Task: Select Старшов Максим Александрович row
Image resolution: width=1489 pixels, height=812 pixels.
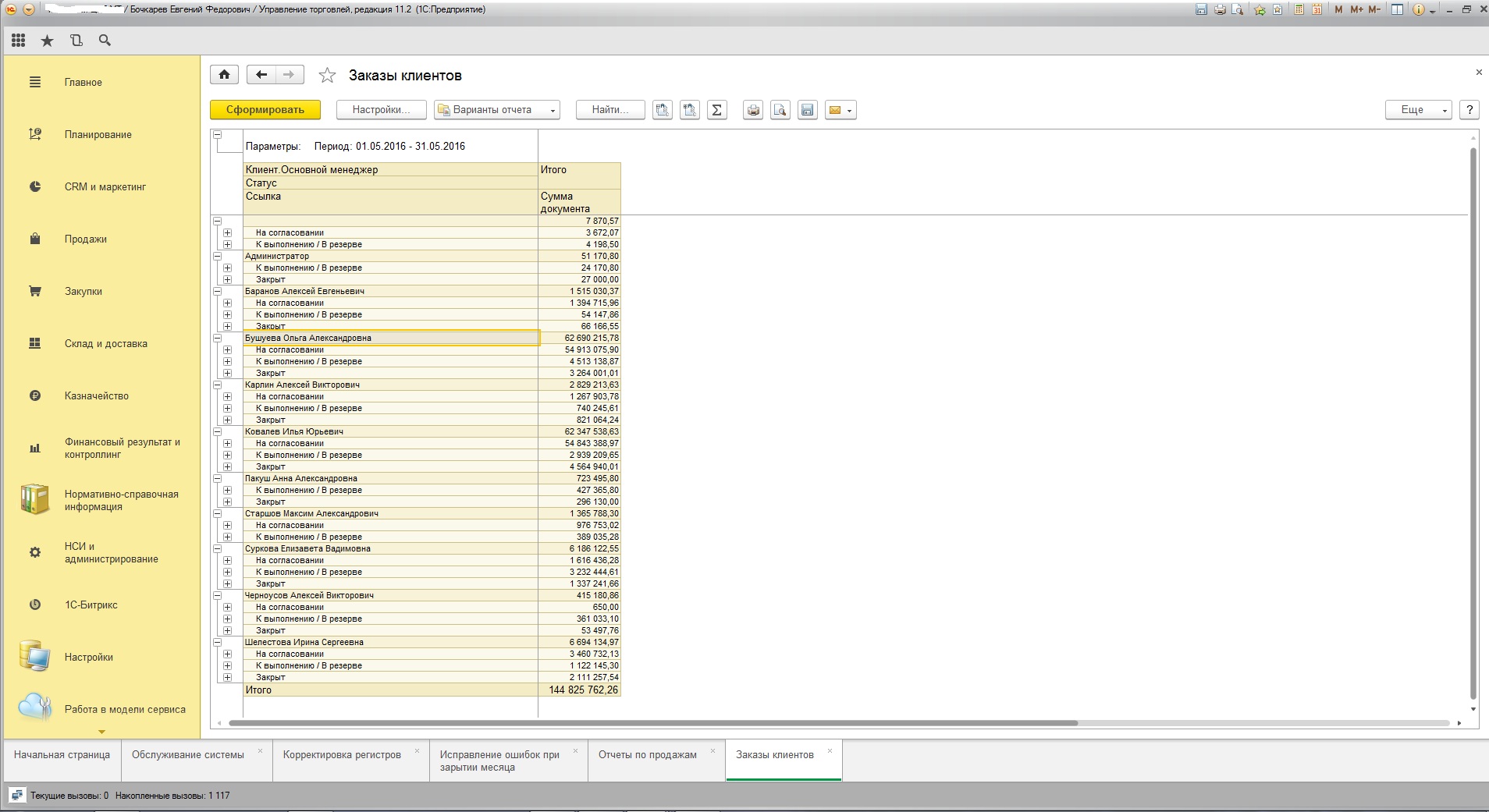Action: (x=390, y=513)
